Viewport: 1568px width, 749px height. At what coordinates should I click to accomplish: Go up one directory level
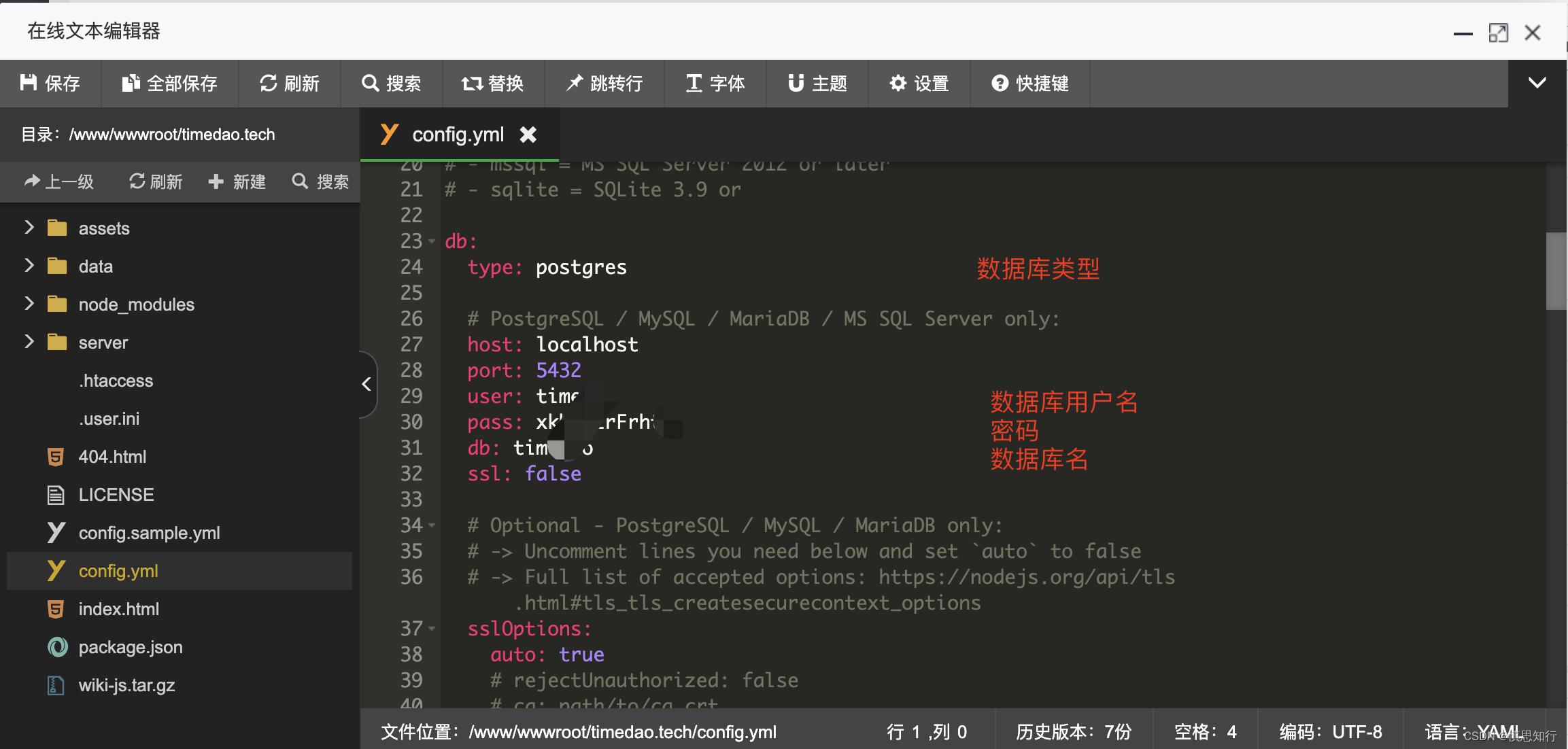(59, 181)
